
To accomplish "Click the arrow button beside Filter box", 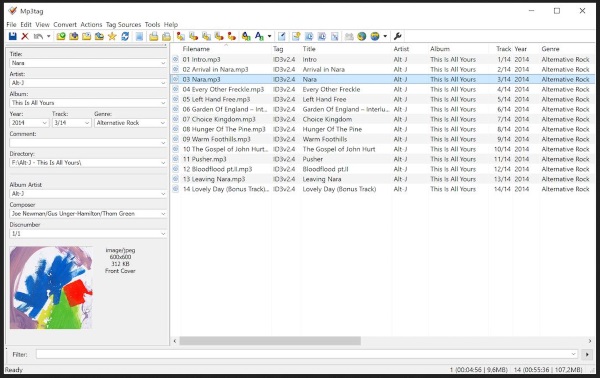I will pyautogui.click(x=587, y=354).
